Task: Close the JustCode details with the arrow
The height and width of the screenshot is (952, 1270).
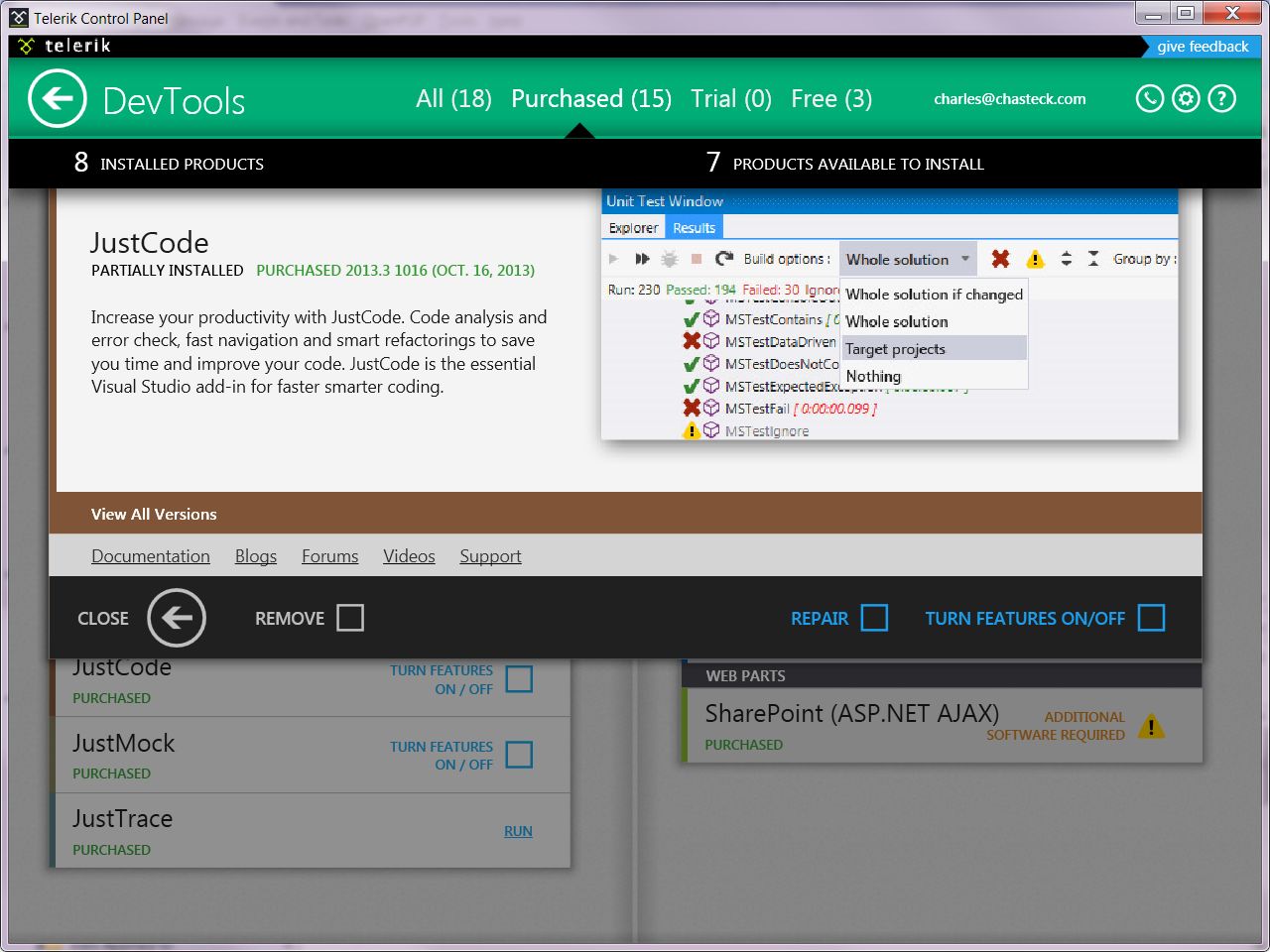Action: pyautogui.click(x=177, y=618)
